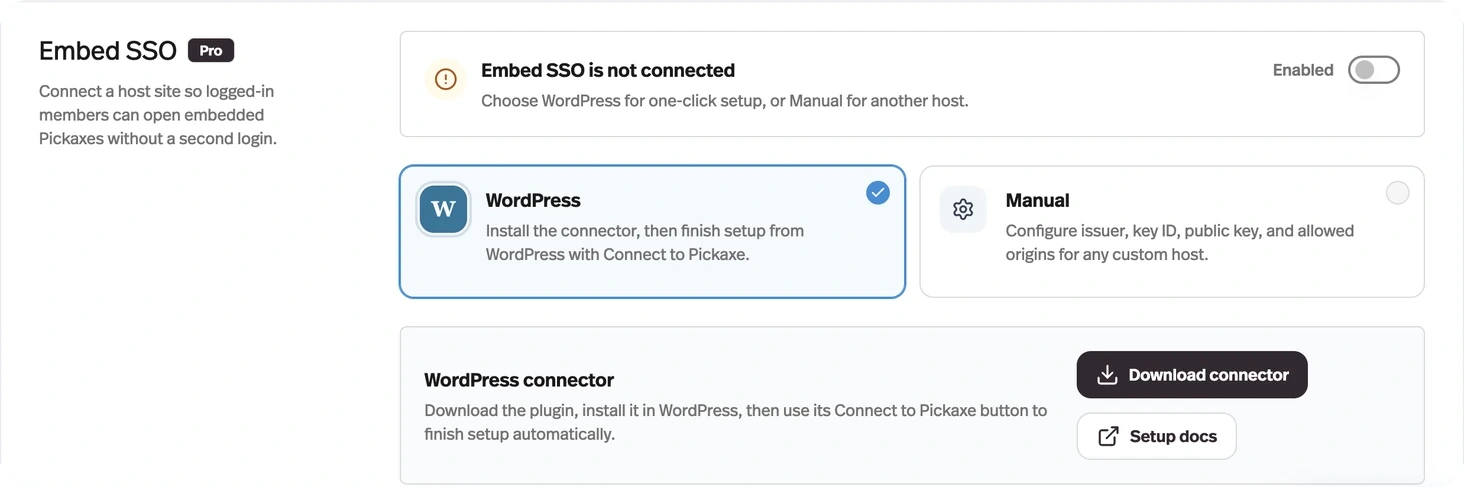Click the 'Configure issuer, key ID' description text
Screen dimensions: 1464x487
tap(1180, 242)
